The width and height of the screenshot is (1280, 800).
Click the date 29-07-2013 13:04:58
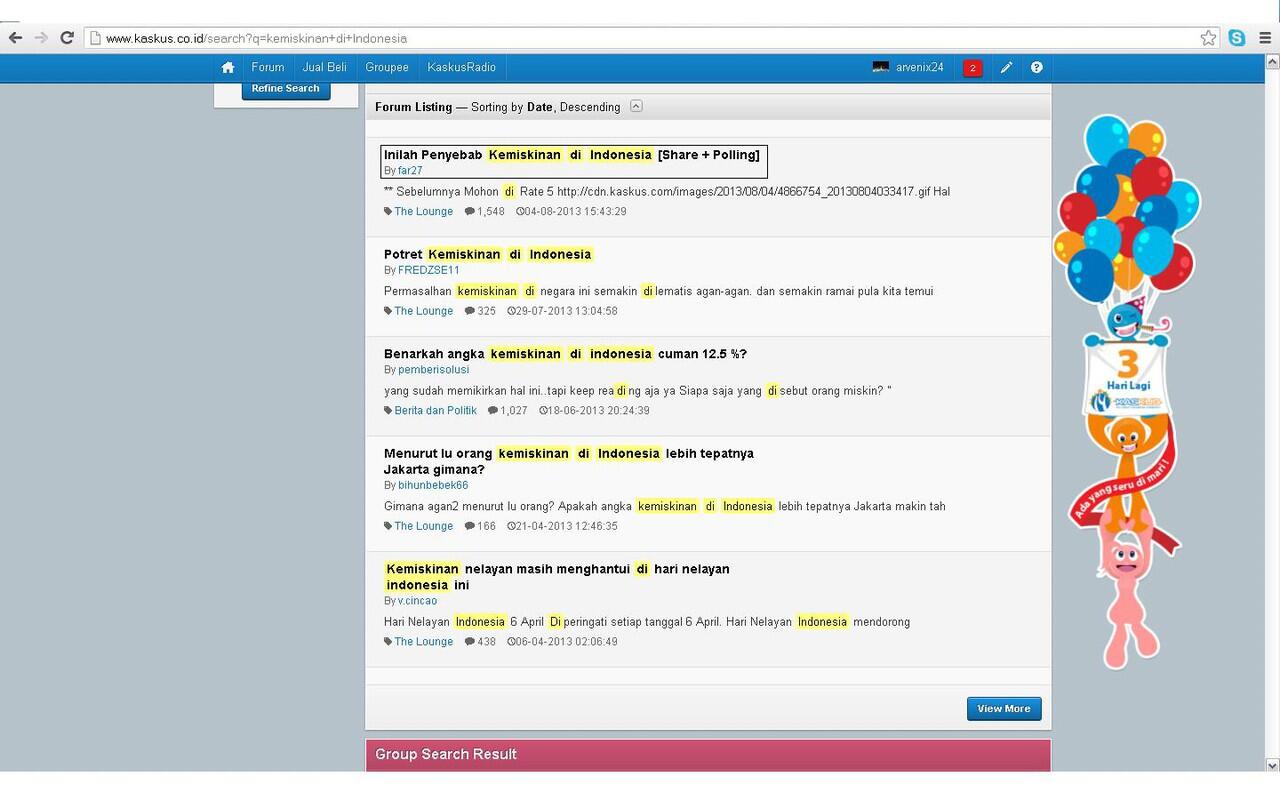coord(562,311)
